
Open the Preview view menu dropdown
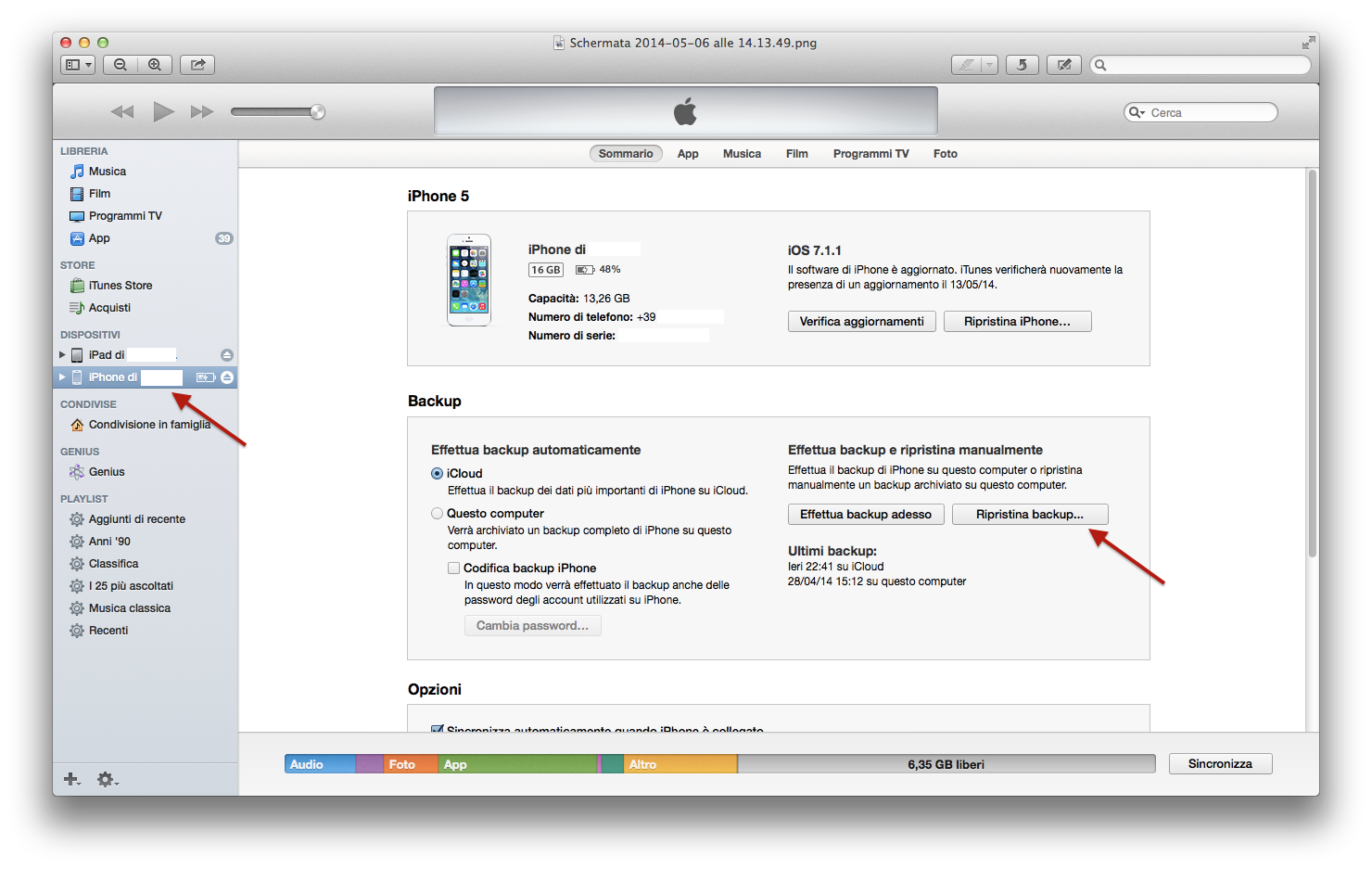pos(78,65)
